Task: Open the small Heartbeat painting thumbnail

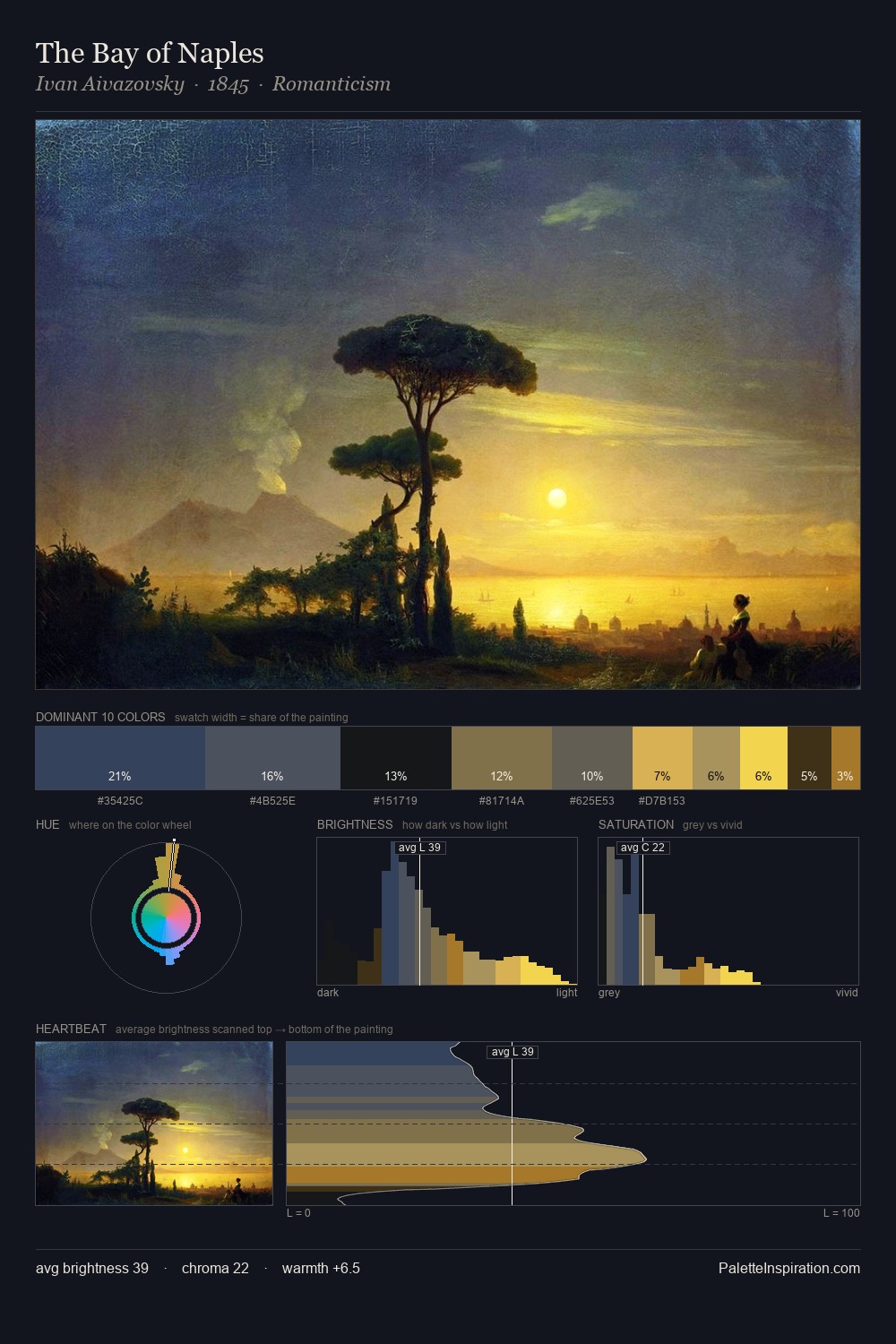Action: 154,1124
